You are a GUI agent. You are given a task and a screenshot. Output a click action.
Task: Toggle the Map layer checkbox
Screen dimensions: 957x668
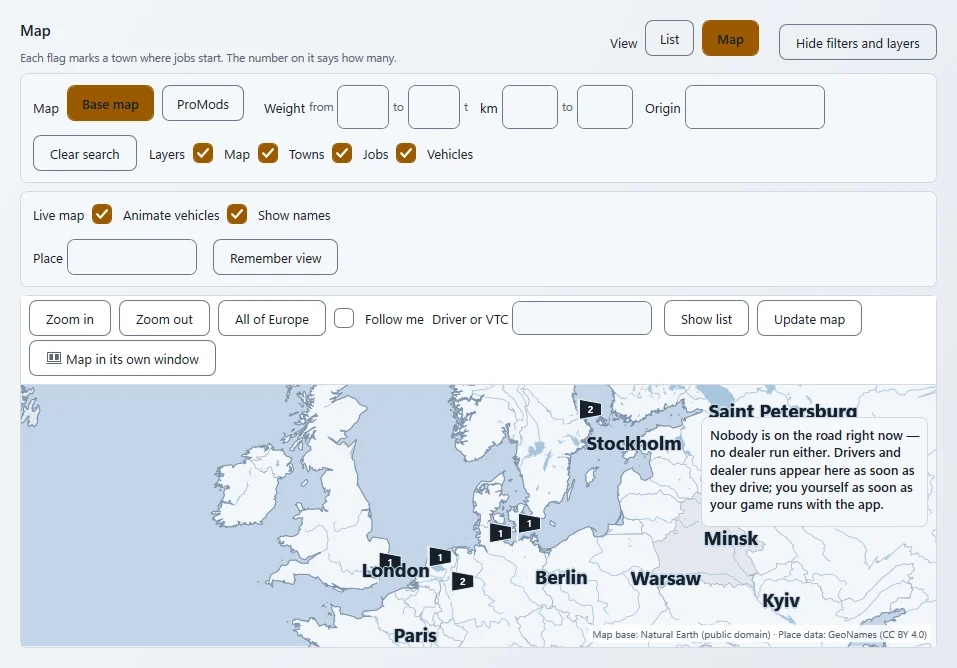tap(203, 153)
